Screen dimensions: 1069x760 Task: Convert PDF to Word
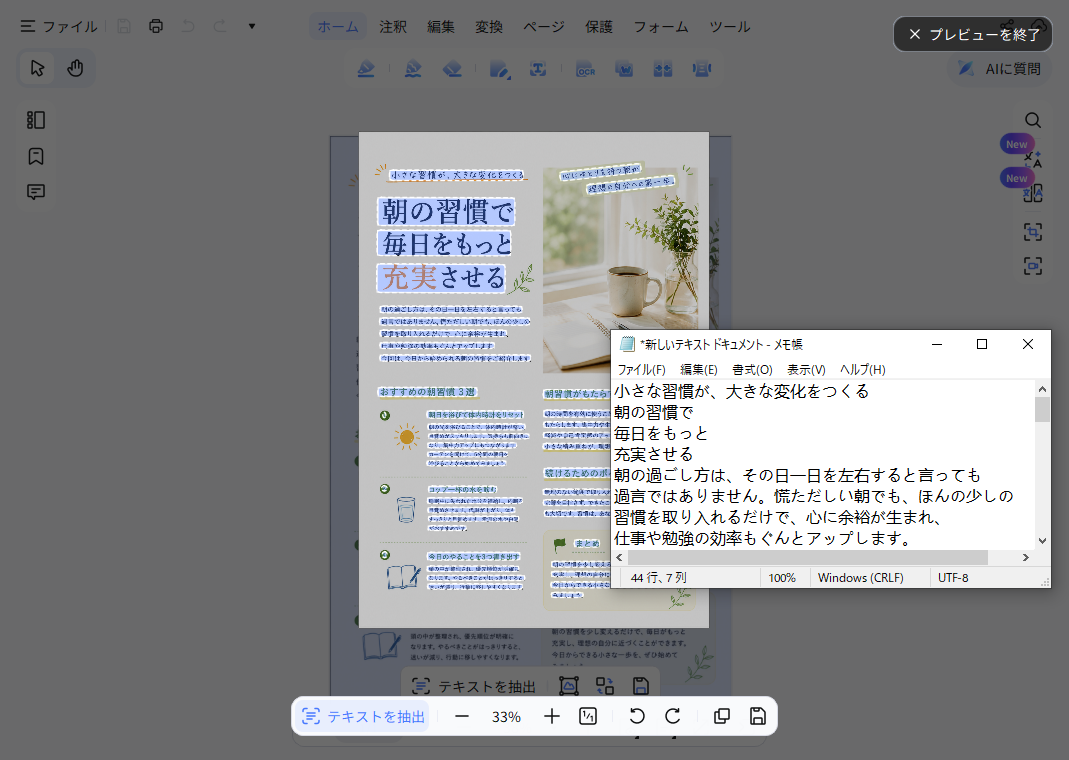coord(624,69)
